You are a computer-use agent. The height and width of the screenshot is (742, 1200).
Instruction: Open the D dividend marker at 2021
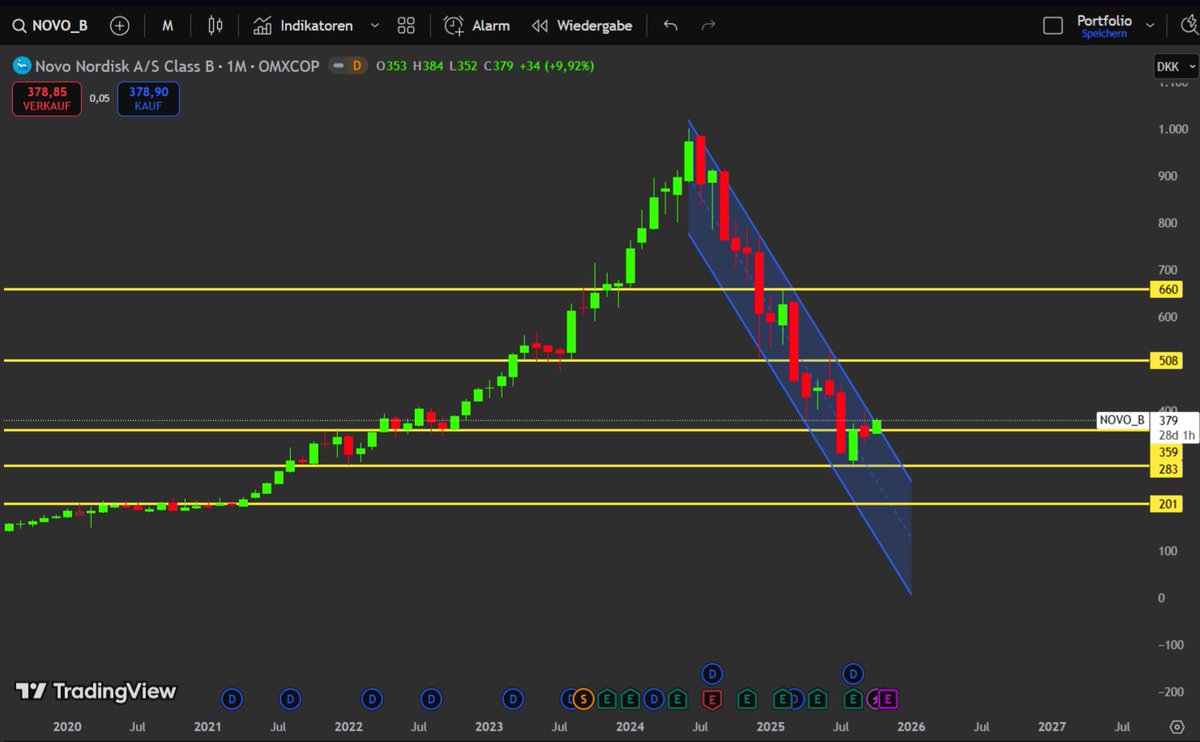[232, 698]
